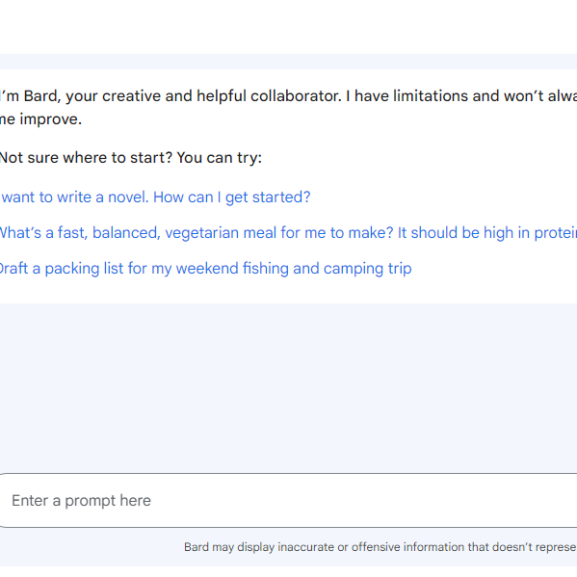Screen dimensions: 577x577
Task: Click the inaccurate information disclaimer text
Action: click(380, 547)
